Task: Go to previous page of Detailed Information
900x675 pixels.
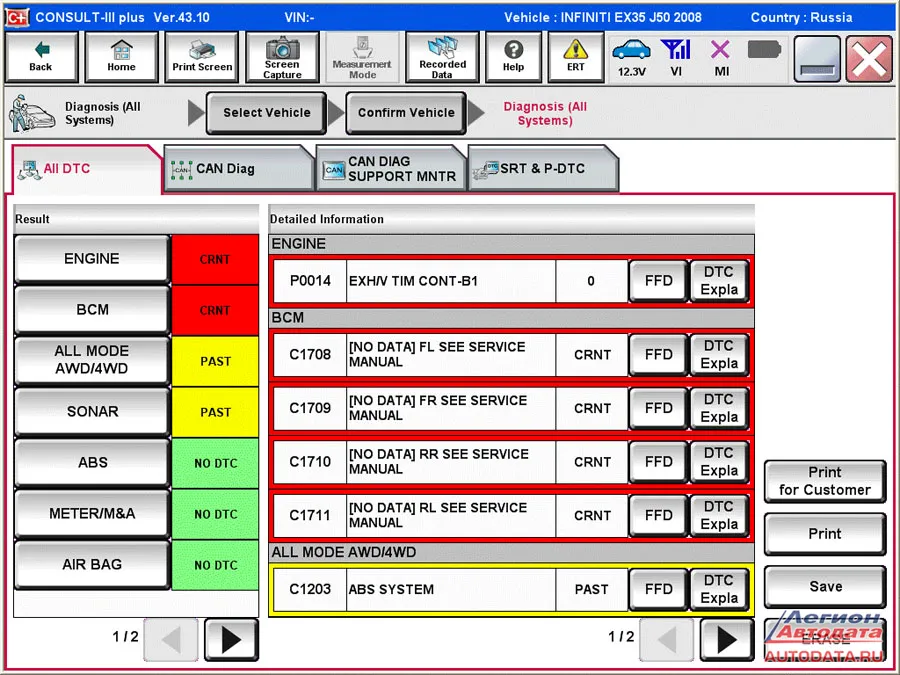Action: point(666,639)
